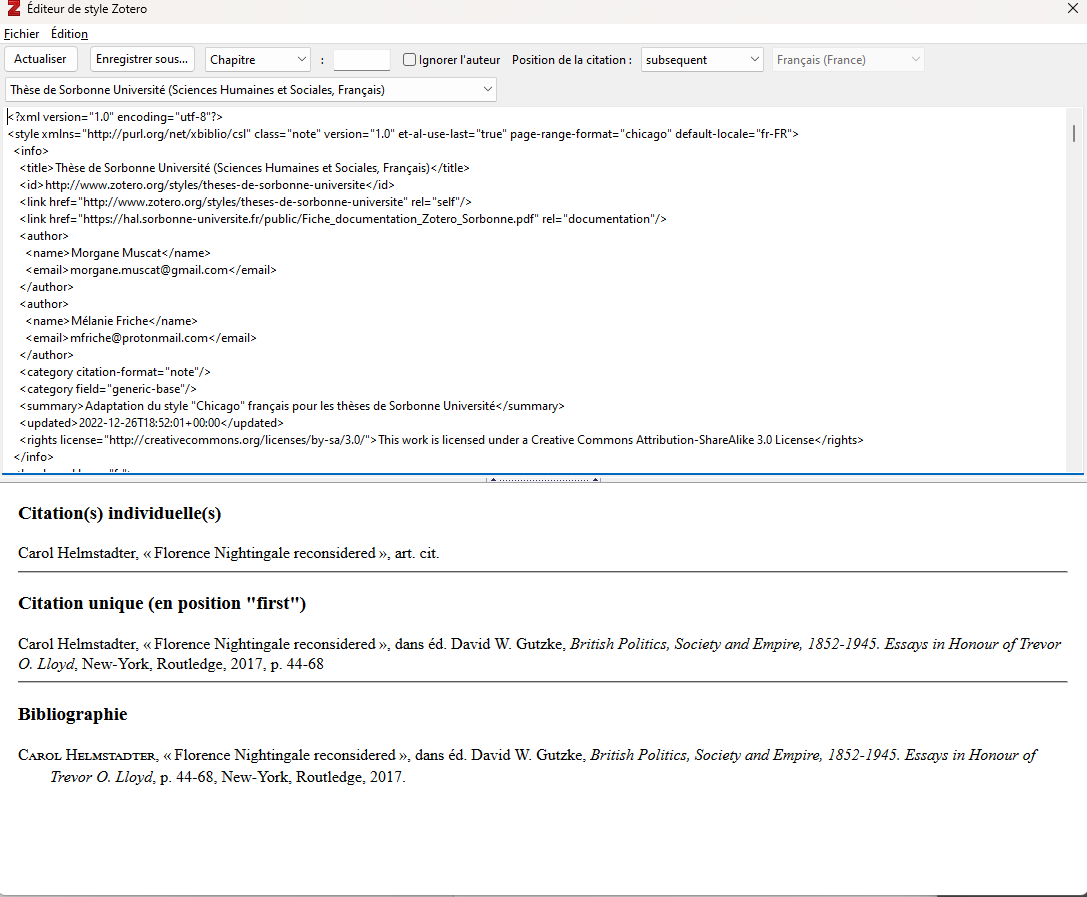Click the name line Morgane Muscat
The height and width of the screenshot is (897, 1087).
coord(118,253)
